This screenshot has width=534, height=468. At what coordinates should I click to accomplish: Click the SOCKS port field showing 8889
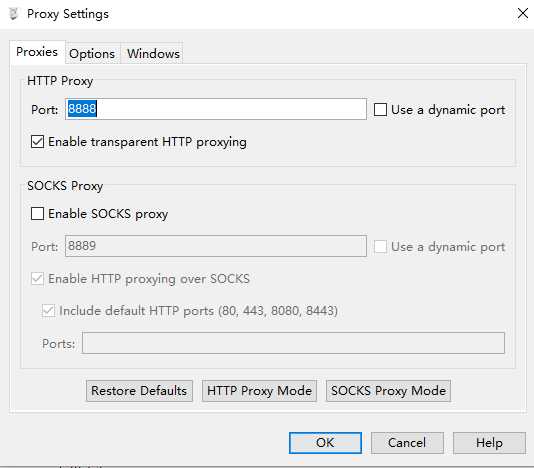click(216, 246)
